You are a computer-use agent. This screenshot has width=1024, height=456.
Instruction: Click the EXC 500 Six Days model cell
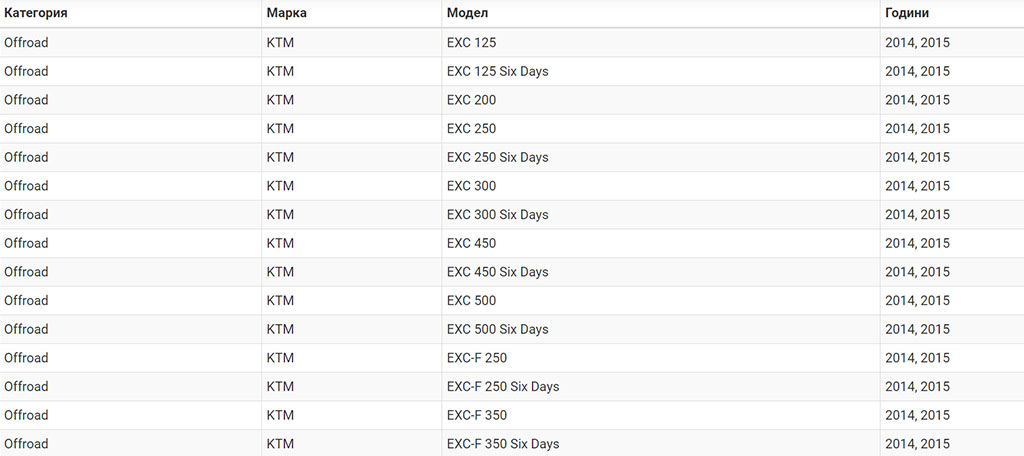(661, 330)
